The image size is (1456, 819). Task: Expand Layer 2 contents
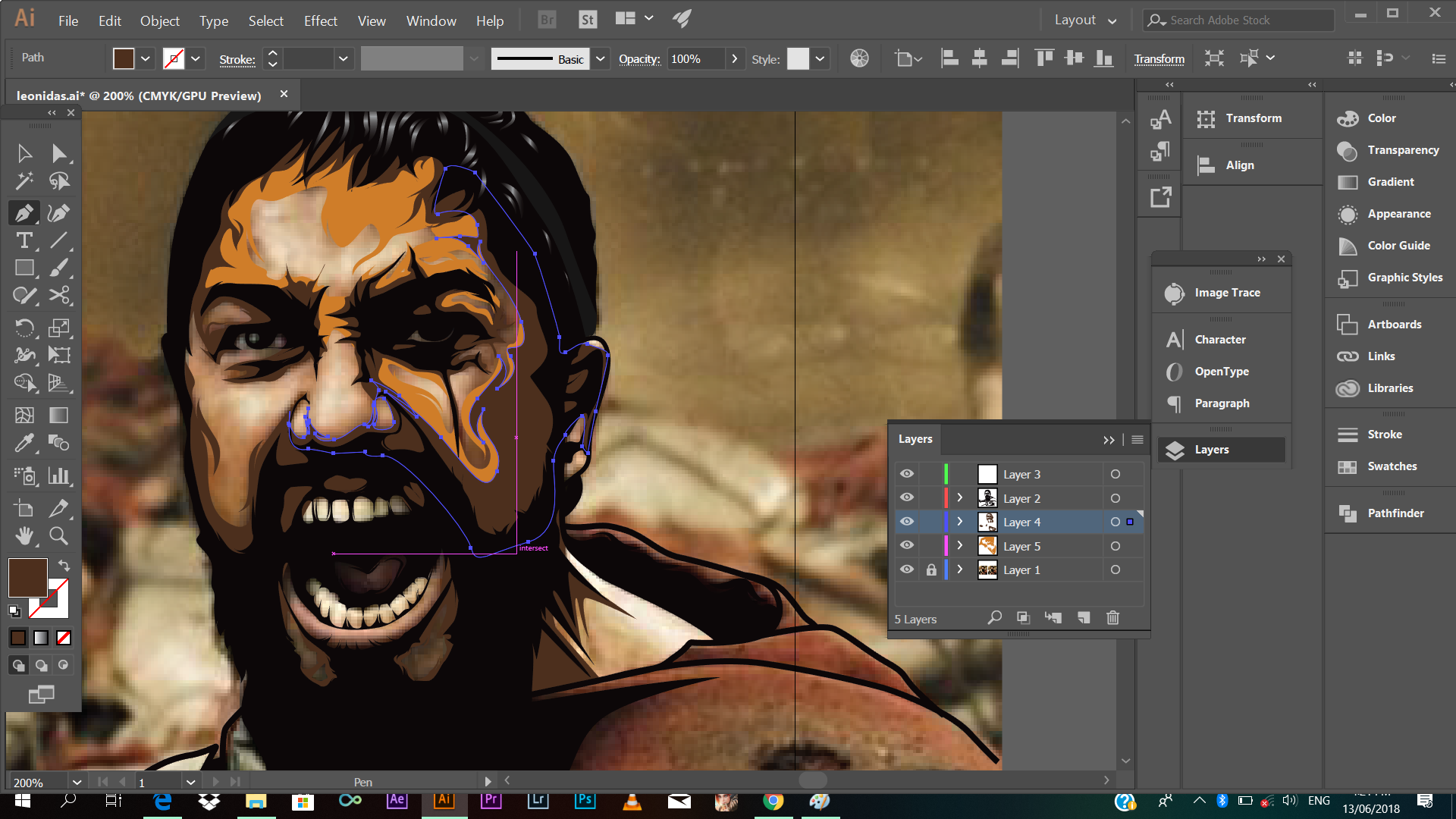[x=959, y=498]
